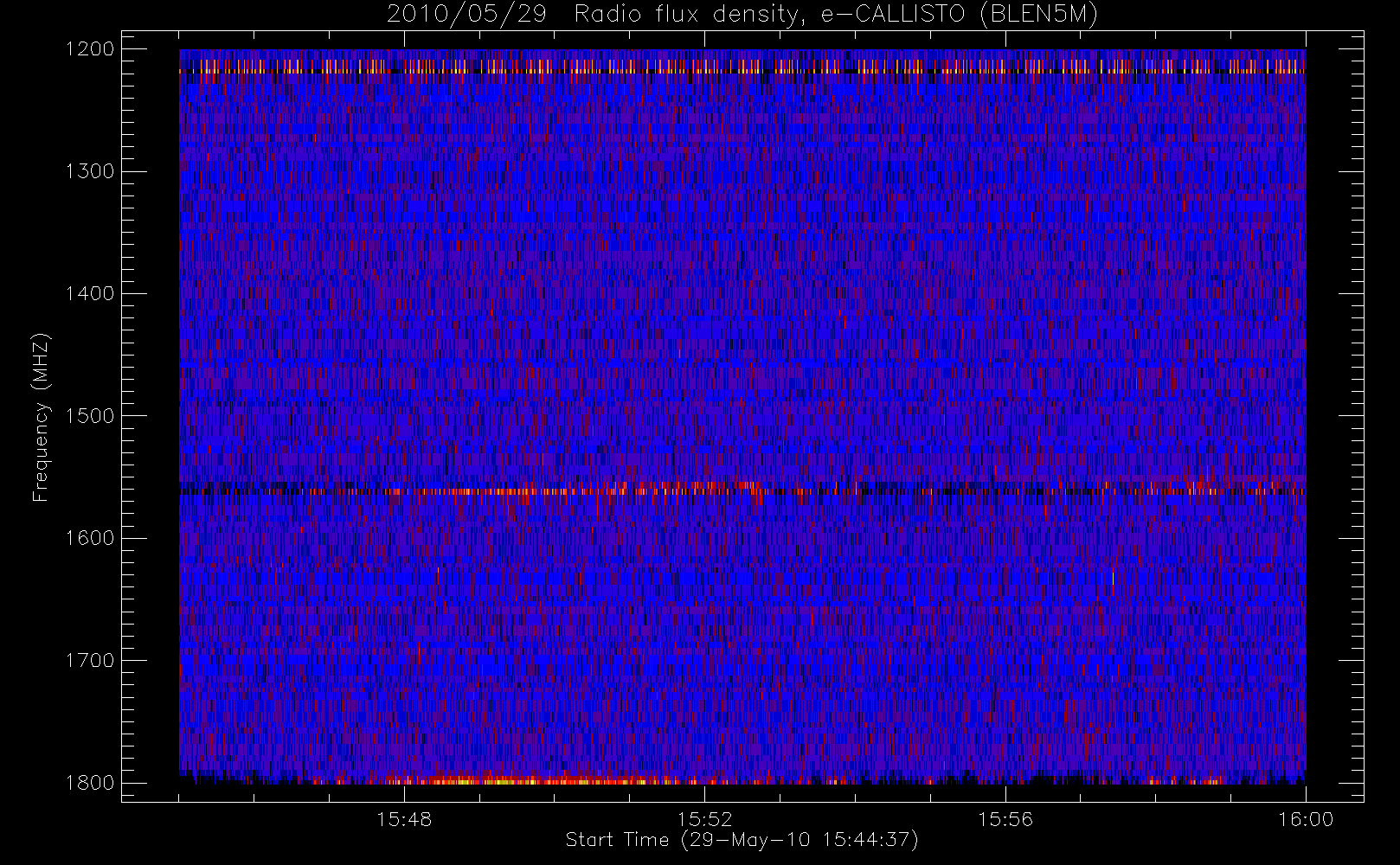Click the 1300 frequency tick label

[90, 171]
